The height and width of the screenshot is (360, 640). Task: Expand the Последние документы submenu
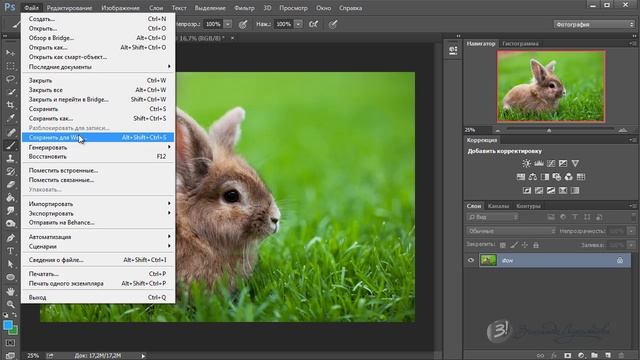pos(98,67)
